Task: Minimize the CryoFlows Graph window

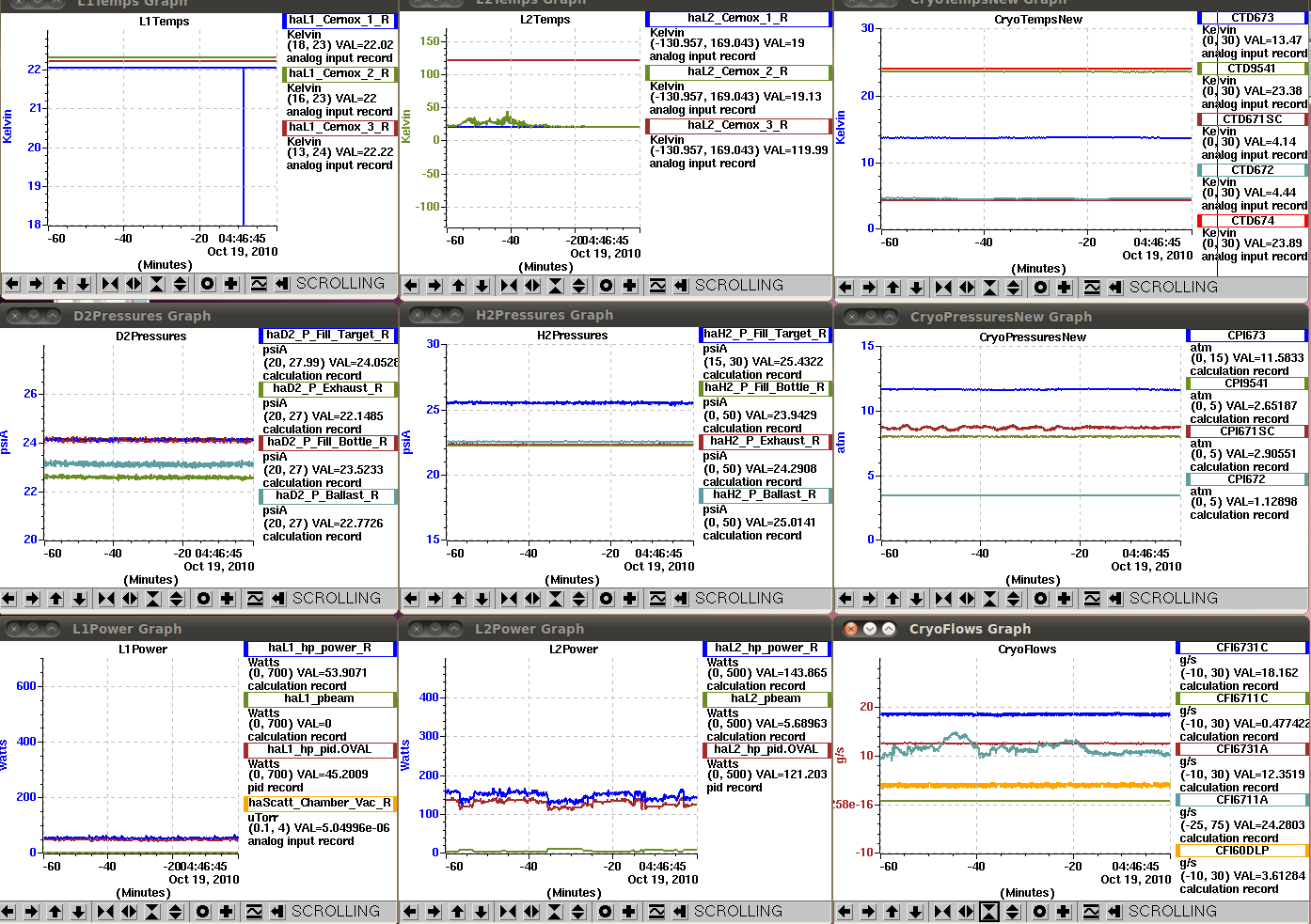Action: (x=870, y=629)
